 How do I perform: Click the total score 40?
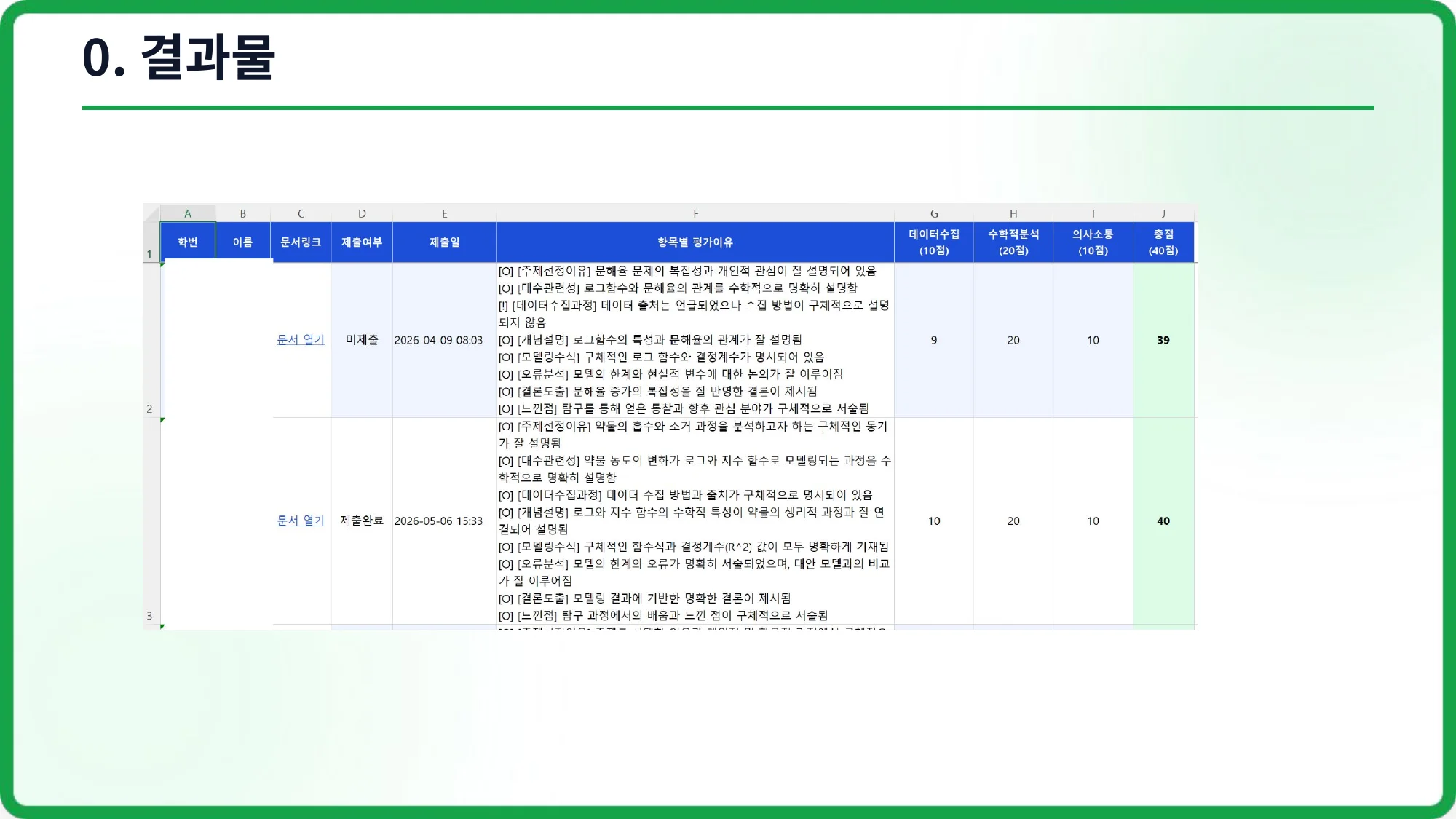1163,521
